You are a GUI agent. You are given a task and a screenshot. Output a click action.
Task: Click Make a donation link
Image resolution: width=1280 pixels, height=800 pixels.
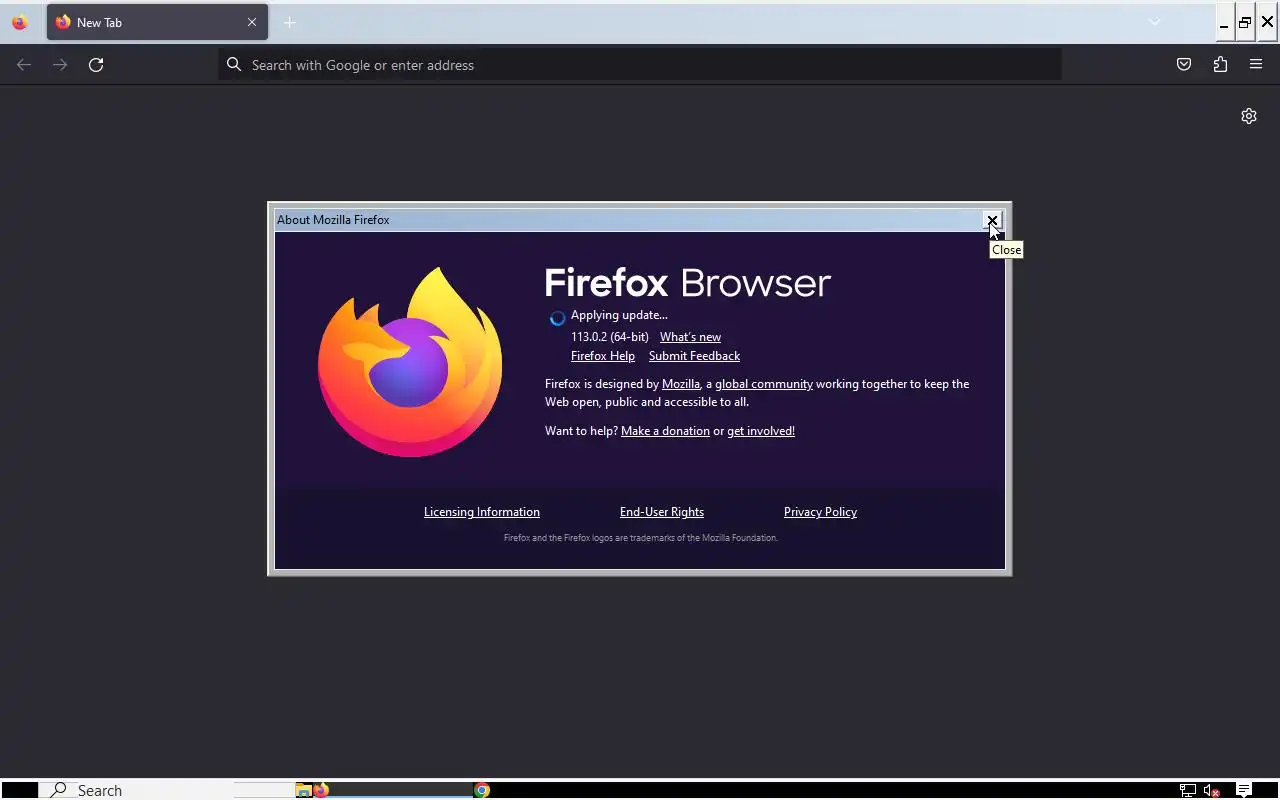(665, 431)
